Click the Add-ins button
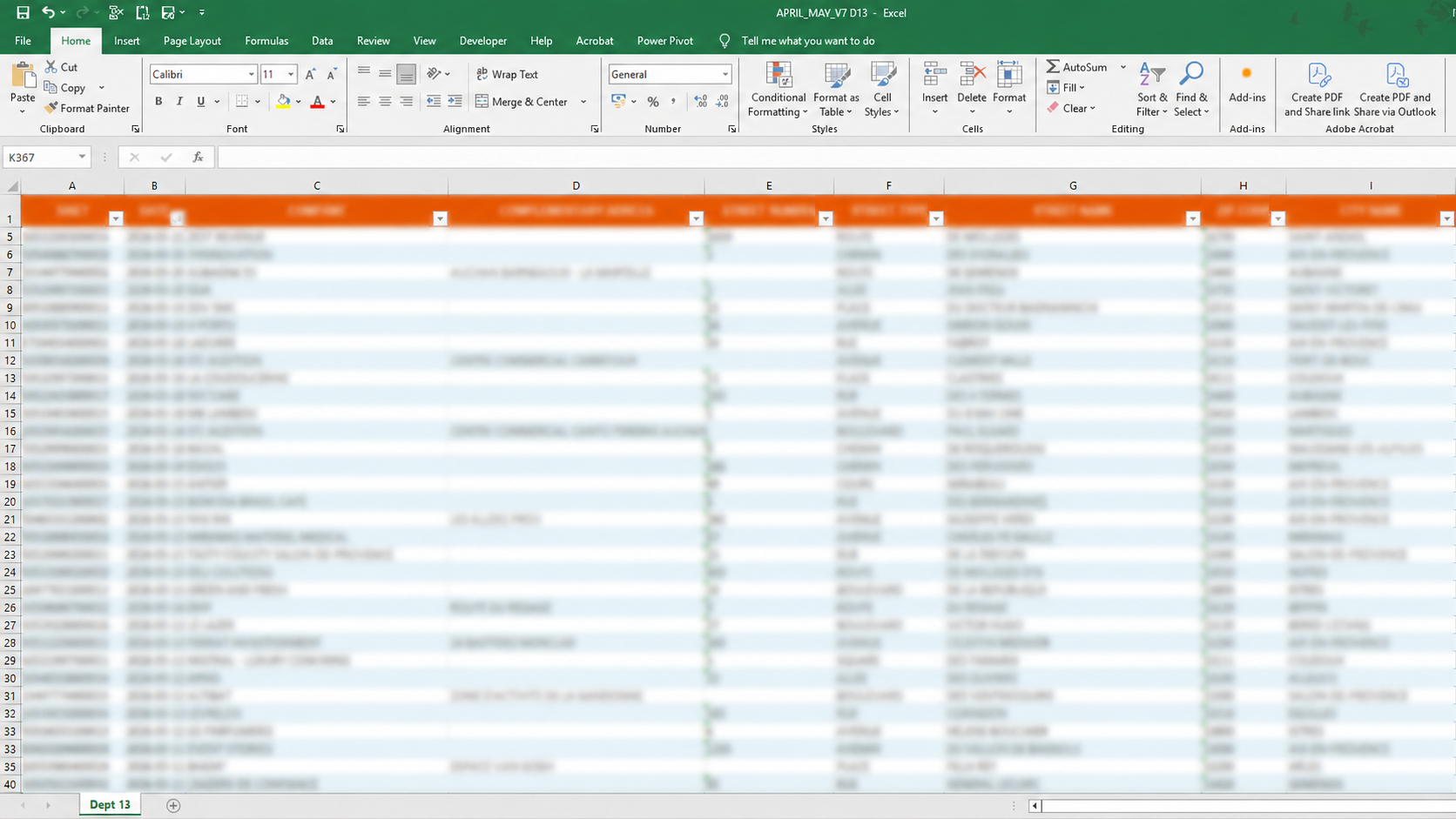 tap(1247, 85)
